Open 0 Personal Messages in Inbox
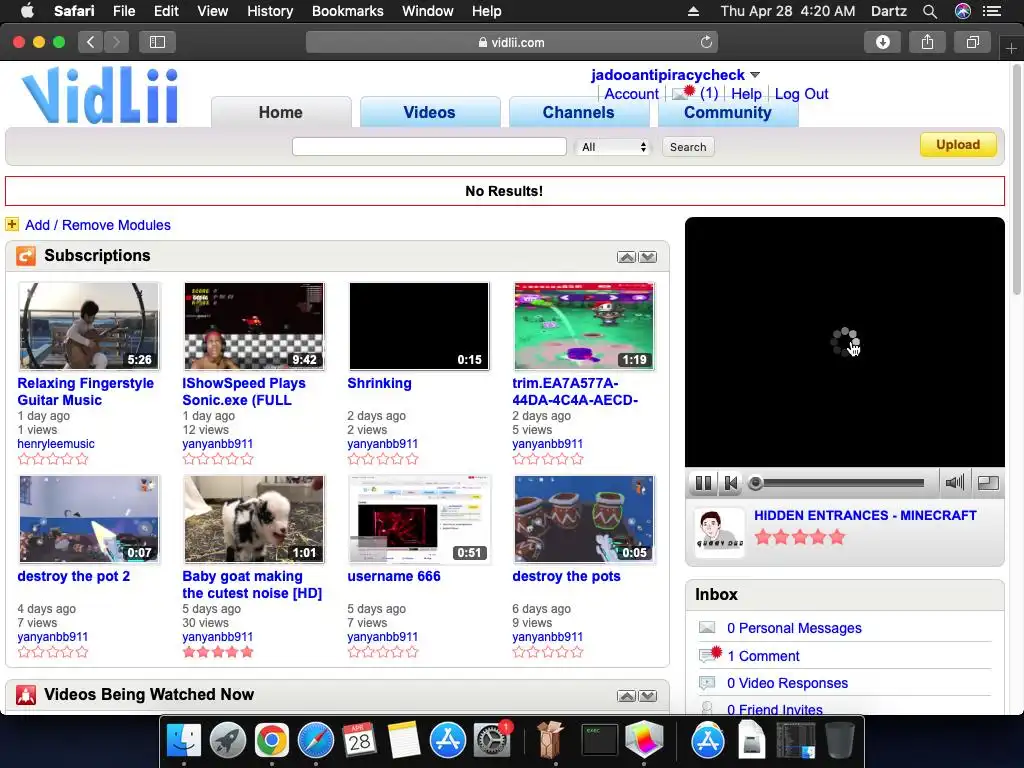 (x=794, y=628)
